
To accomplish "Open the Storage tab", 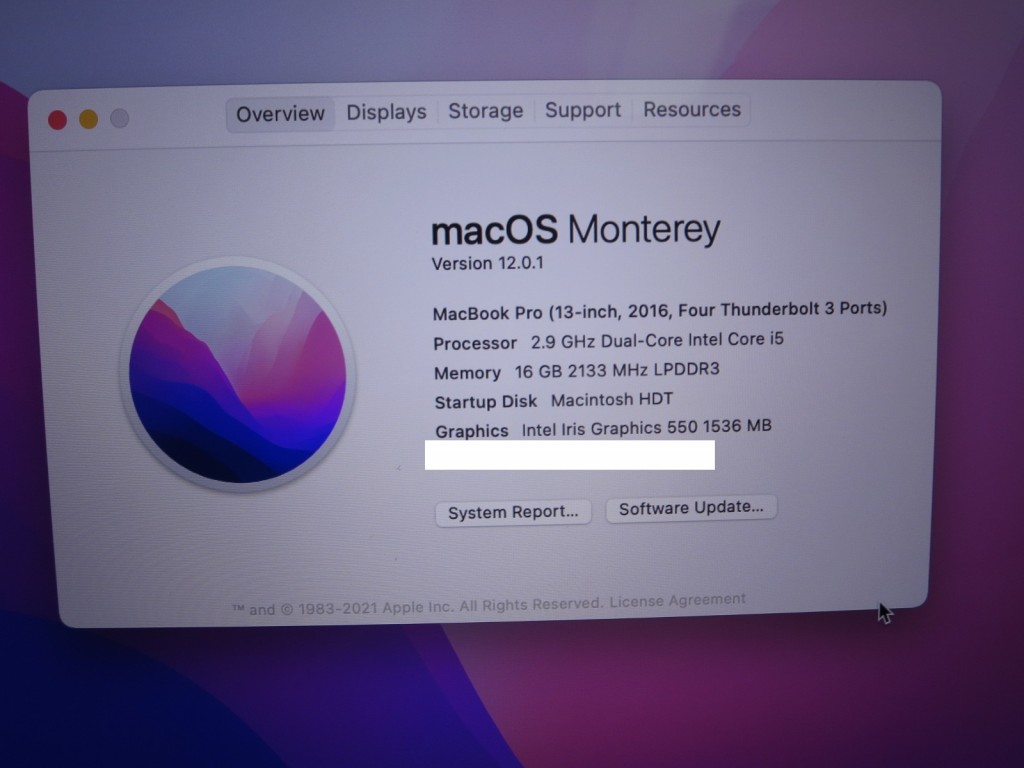I will tap(485, 111).
